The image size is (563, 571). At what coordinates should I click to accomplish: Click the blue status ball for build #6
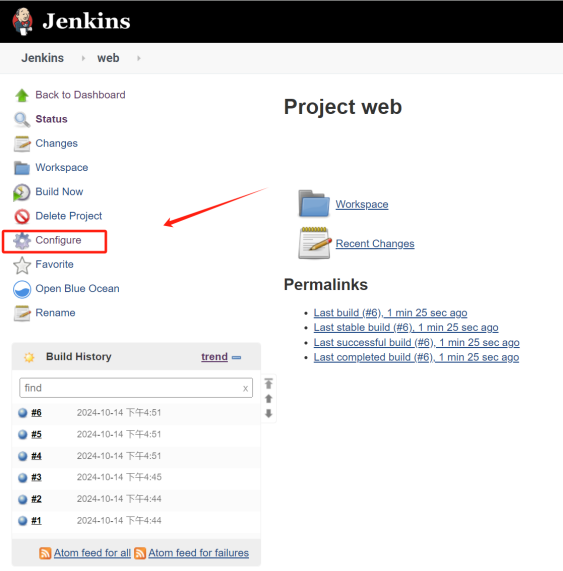coord(23,413)
